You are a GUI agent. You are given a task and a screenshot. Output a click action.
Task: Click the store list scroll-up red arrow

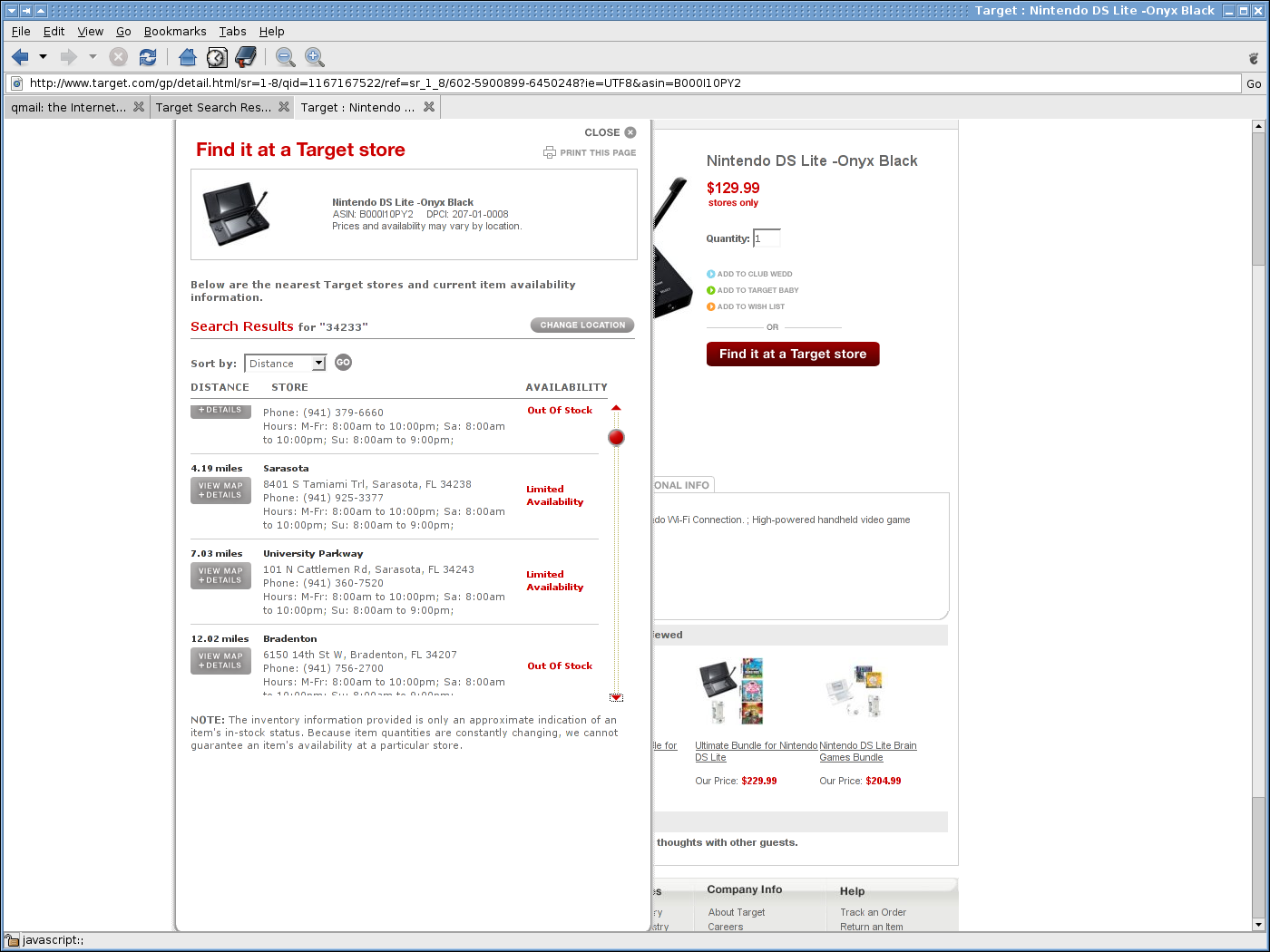[x=616, y=408]
